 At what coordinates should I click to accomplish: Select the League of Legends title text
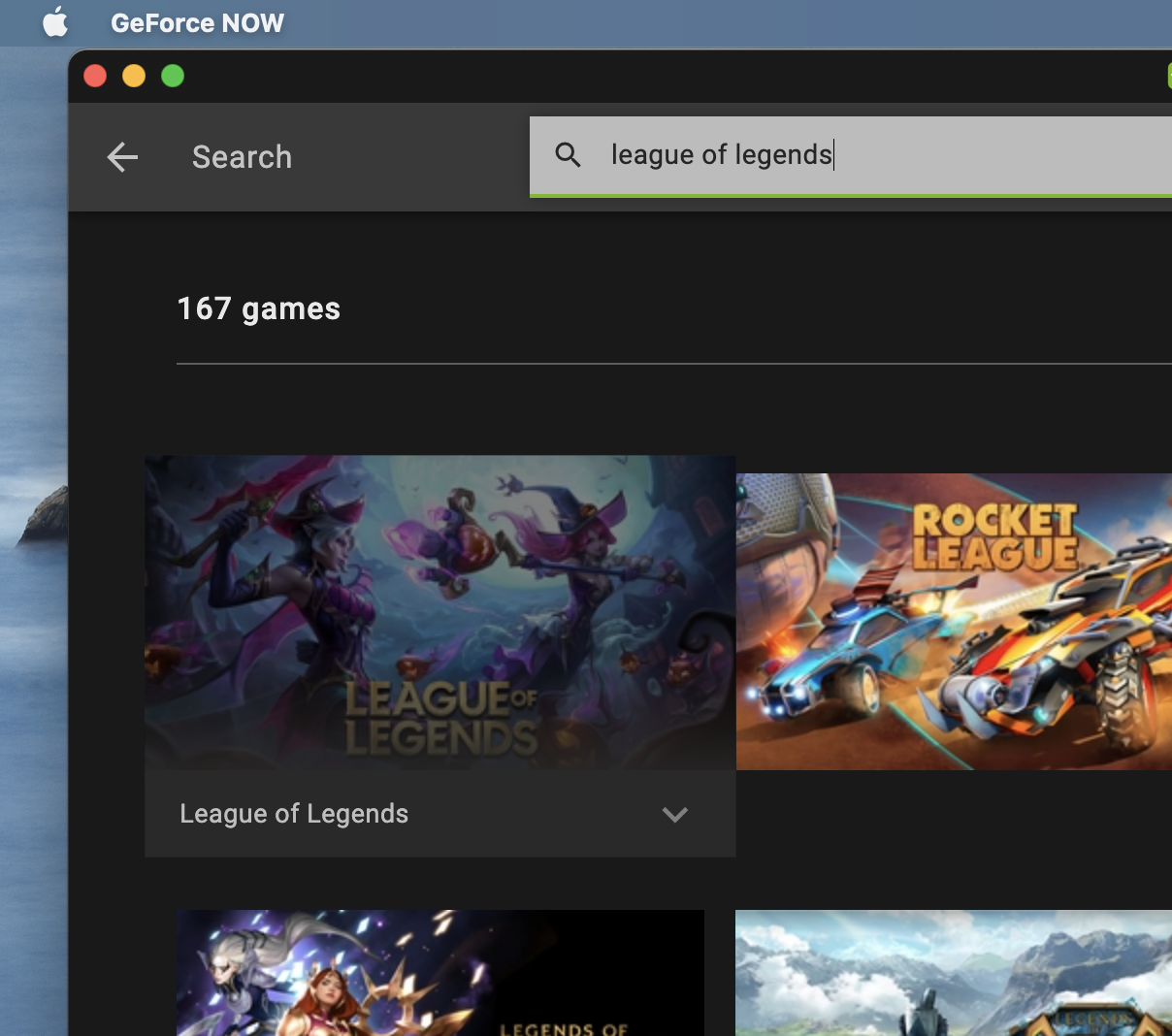click(x=294, y=814)
